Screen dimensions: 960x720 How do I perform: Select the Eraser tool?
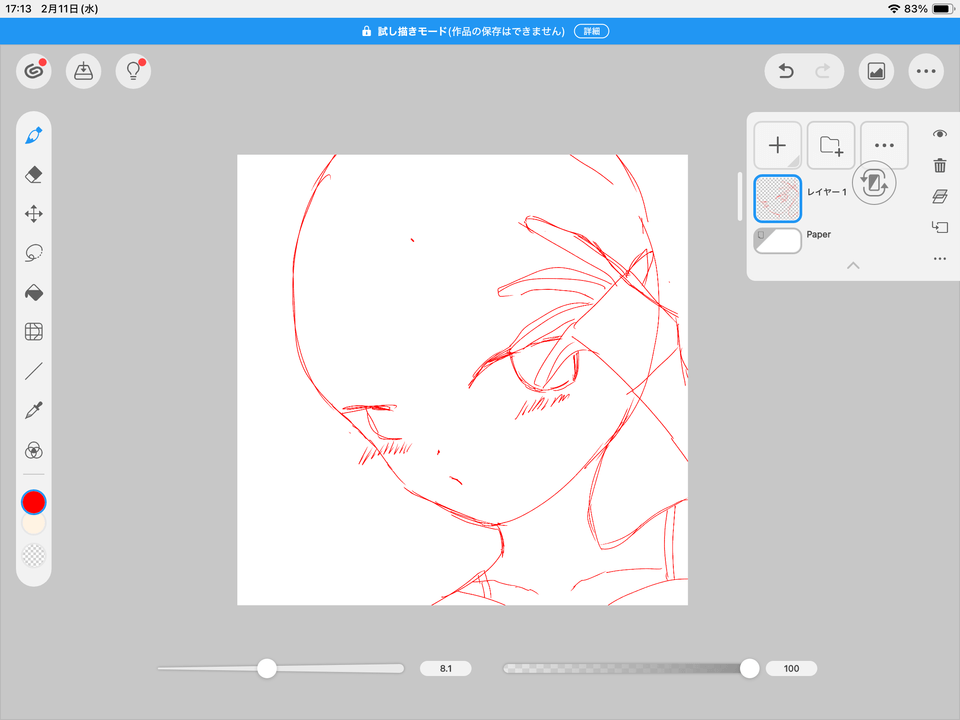coord(34,174)
